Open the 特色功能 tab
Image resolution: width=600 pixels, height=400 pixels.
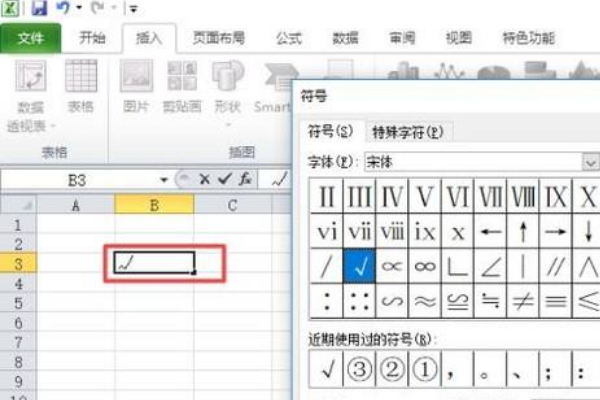528,38
